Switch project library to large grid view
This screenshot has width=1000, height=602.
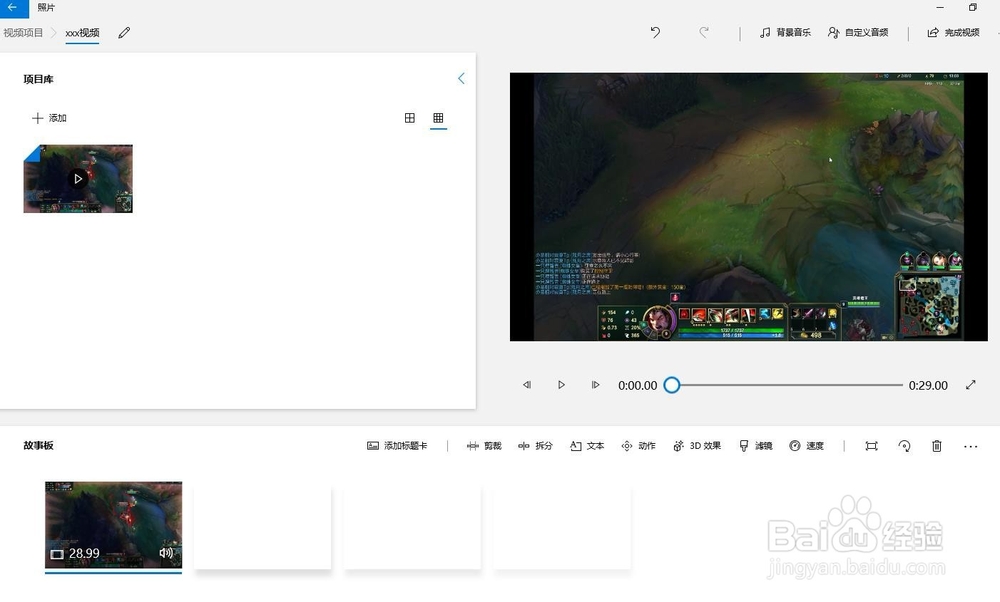tap(410, 117)
